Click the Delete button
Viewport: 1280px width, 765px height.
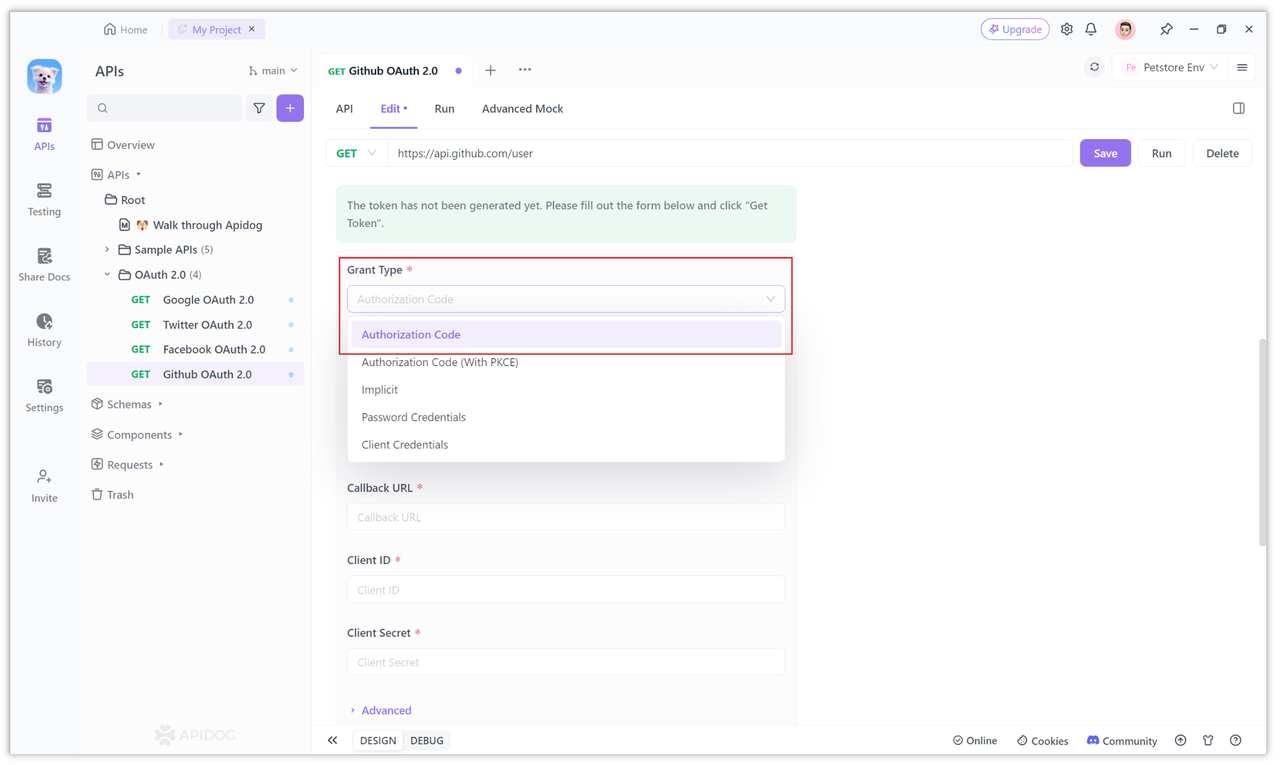click(x=1222, y=153)
